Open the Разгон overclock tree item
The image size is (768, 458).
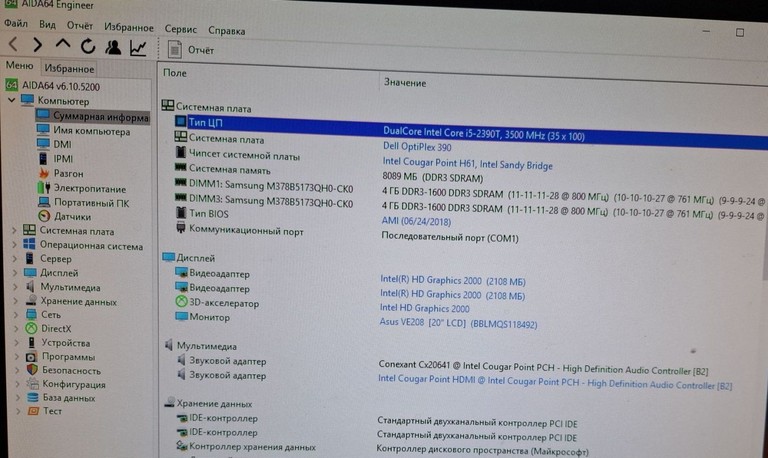tap(68, 173)
